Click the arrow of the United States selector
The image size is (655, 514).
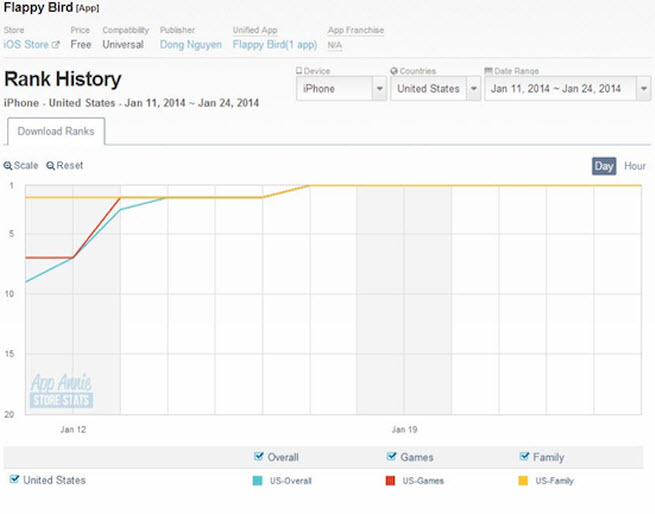(x=473, y=88)
